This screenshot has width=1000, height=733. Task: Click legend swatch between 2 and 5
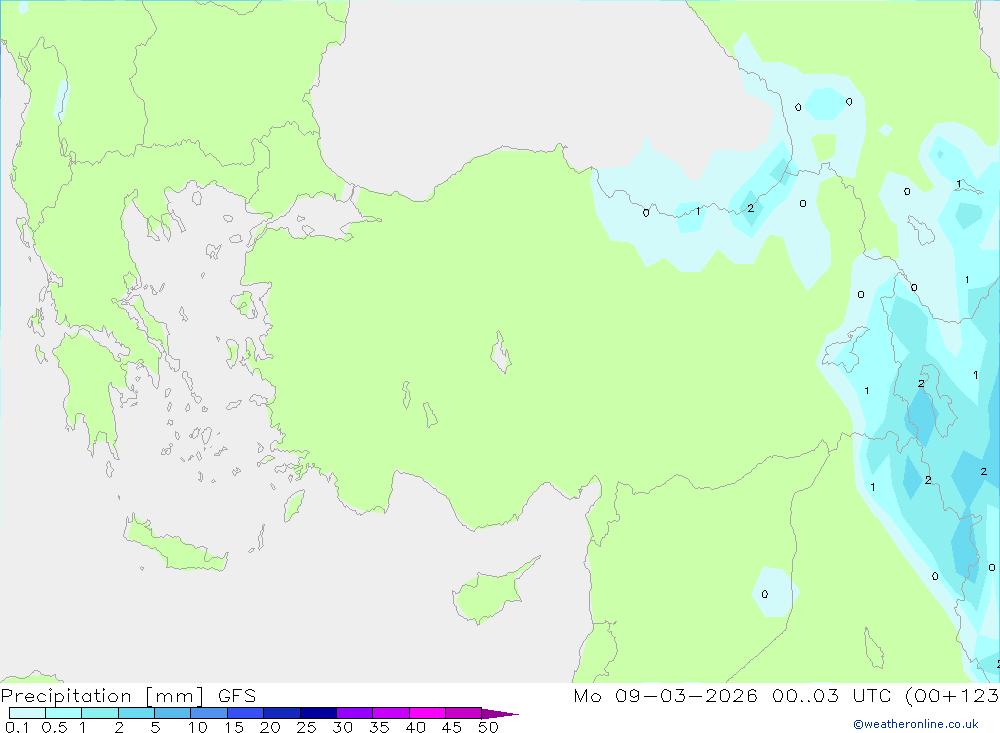pos(136,713)
